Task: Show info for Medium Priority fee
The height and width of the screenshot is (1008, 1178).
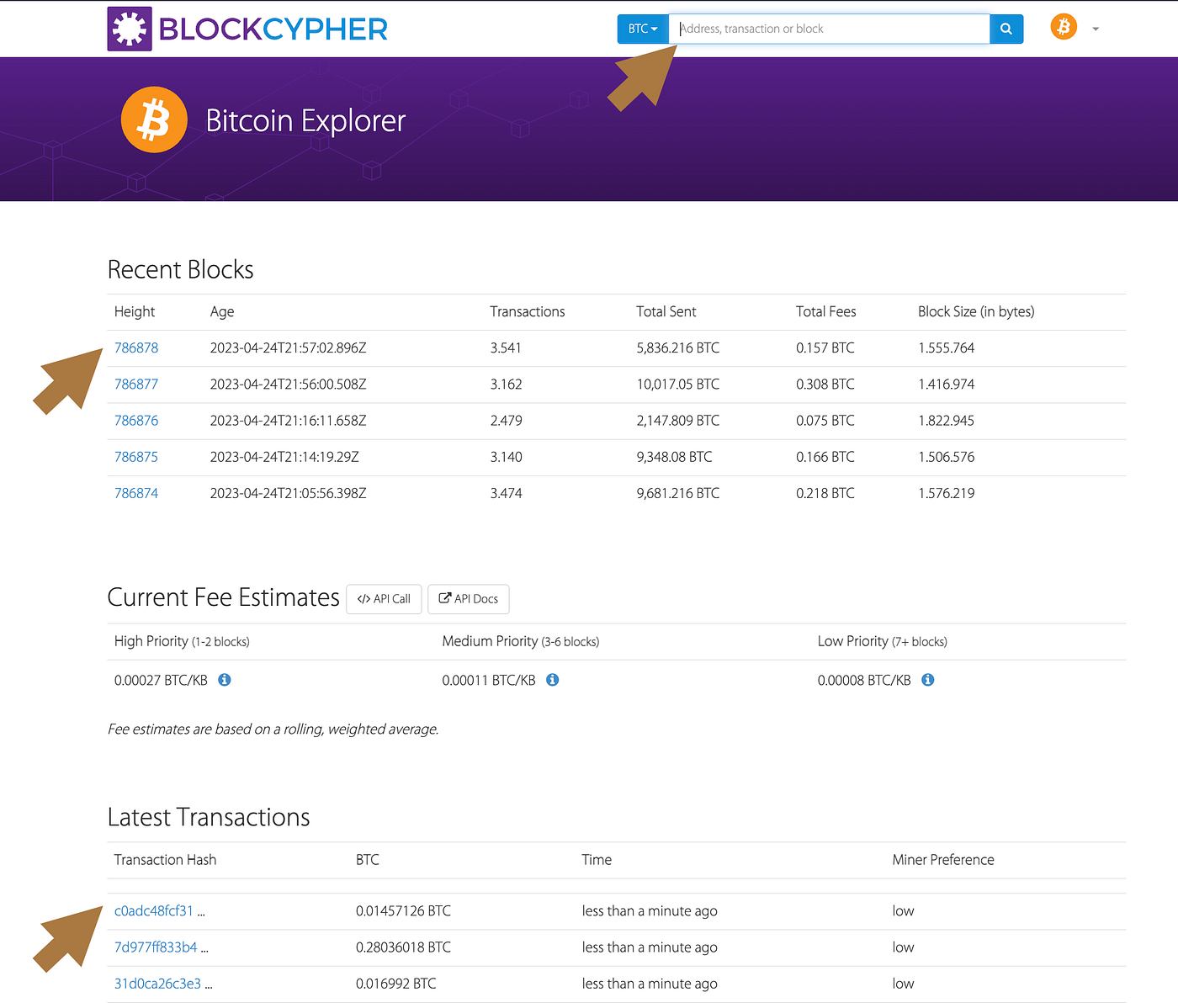Action: click(553, 680)
